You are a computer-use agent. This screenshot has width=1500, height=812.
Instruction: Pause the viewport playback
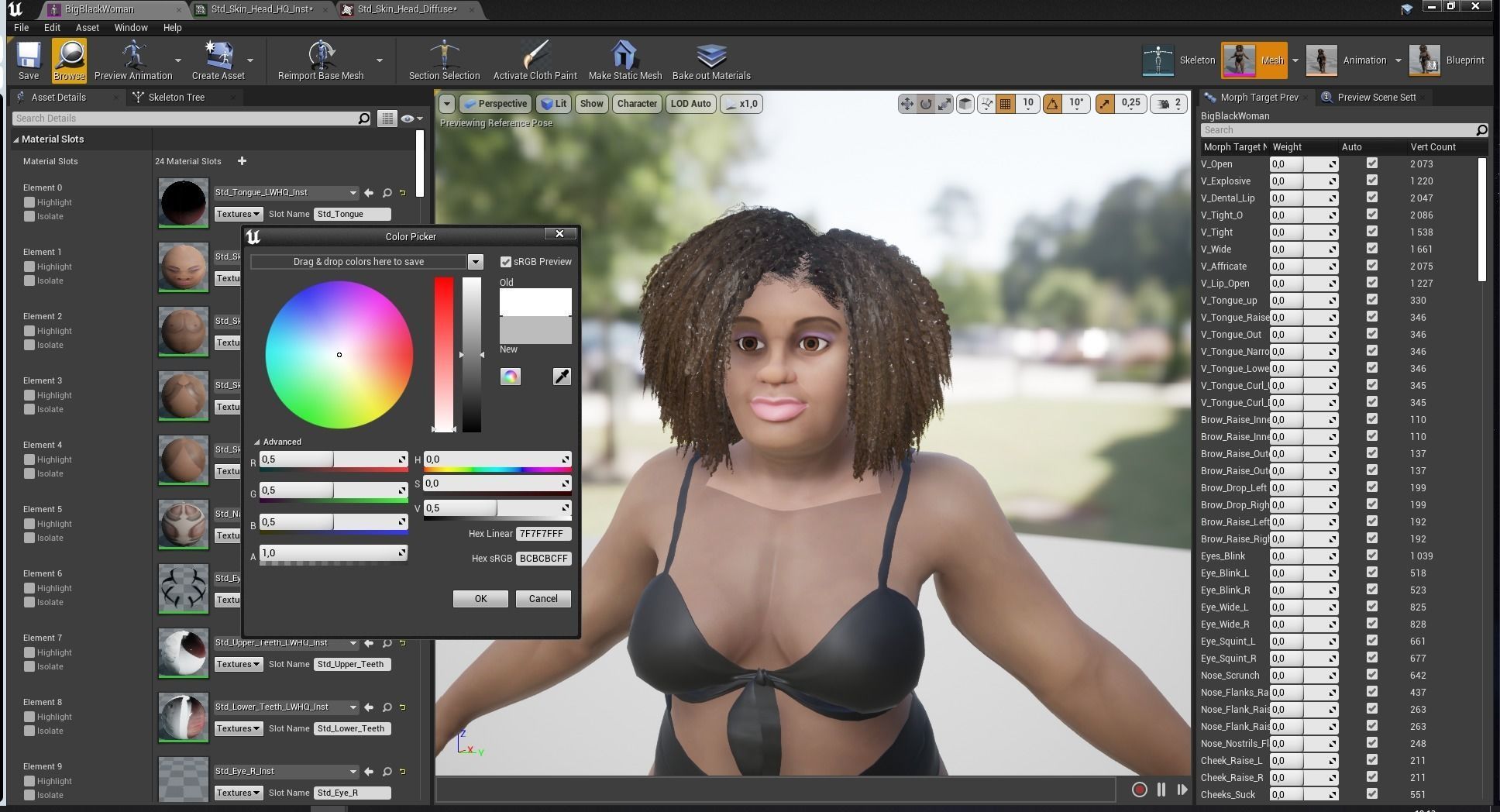point(1161,790)
